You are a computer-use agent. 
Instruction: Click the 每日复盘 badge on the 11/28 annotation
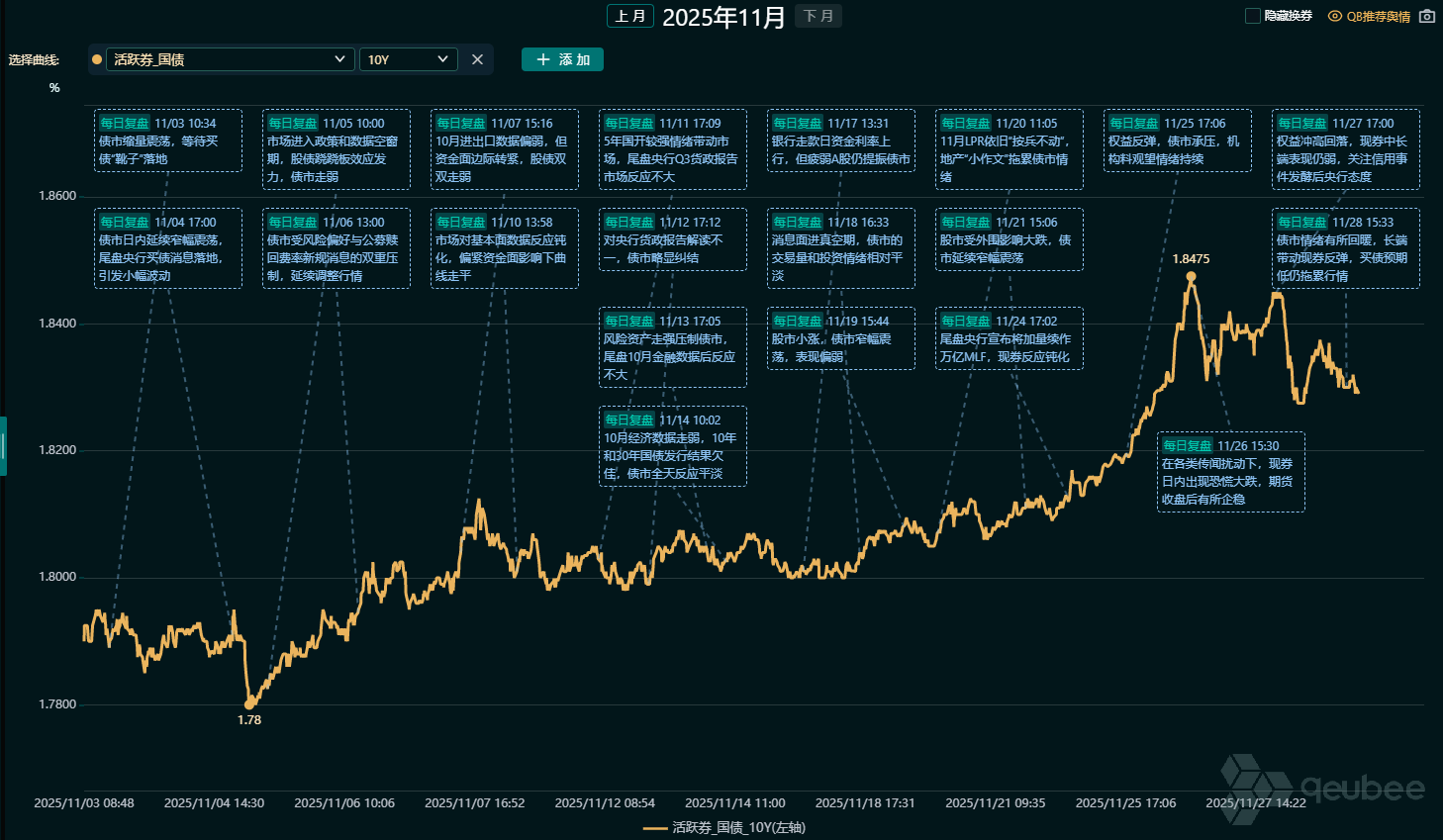click(1300, 222)
